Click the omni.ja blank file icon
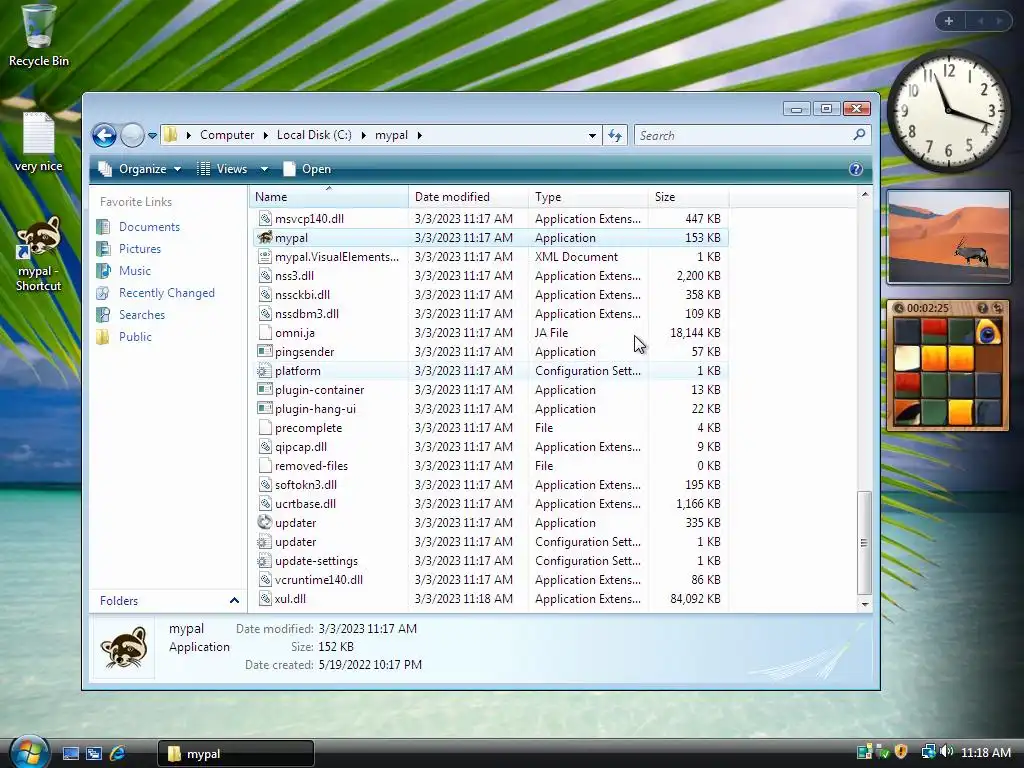The width and height of the screenshot is (1024, 768). click(x=264, y=332)
